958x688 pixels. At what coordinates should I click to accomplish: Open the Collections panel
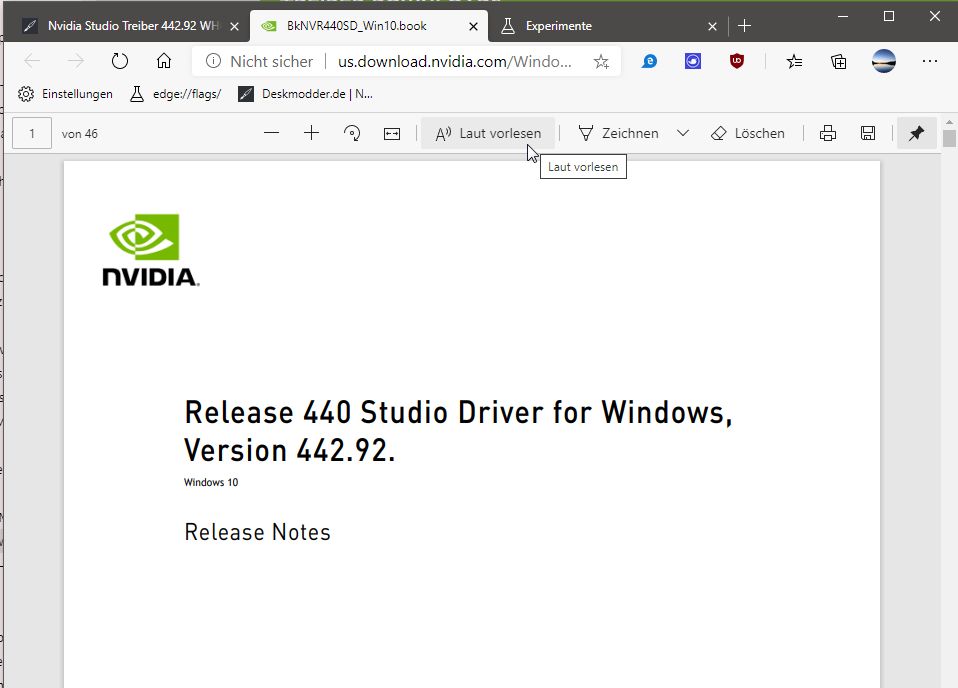point(839,61)
